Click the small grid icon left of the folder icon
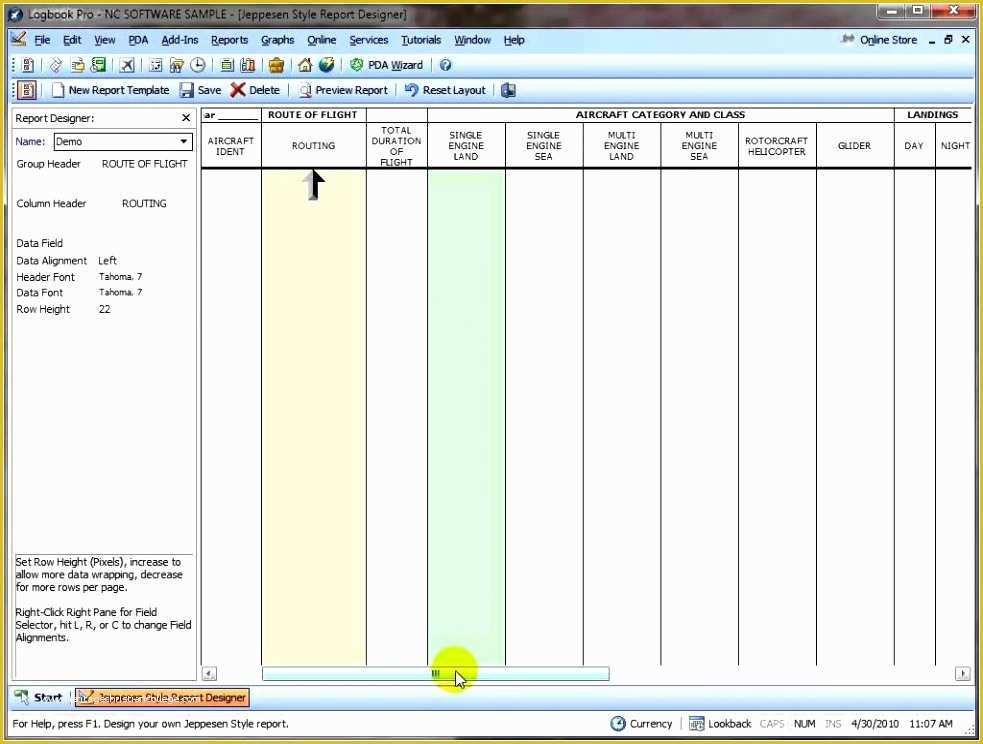The width and height of the screenshot is (983, 744). (x=156, y=65)
